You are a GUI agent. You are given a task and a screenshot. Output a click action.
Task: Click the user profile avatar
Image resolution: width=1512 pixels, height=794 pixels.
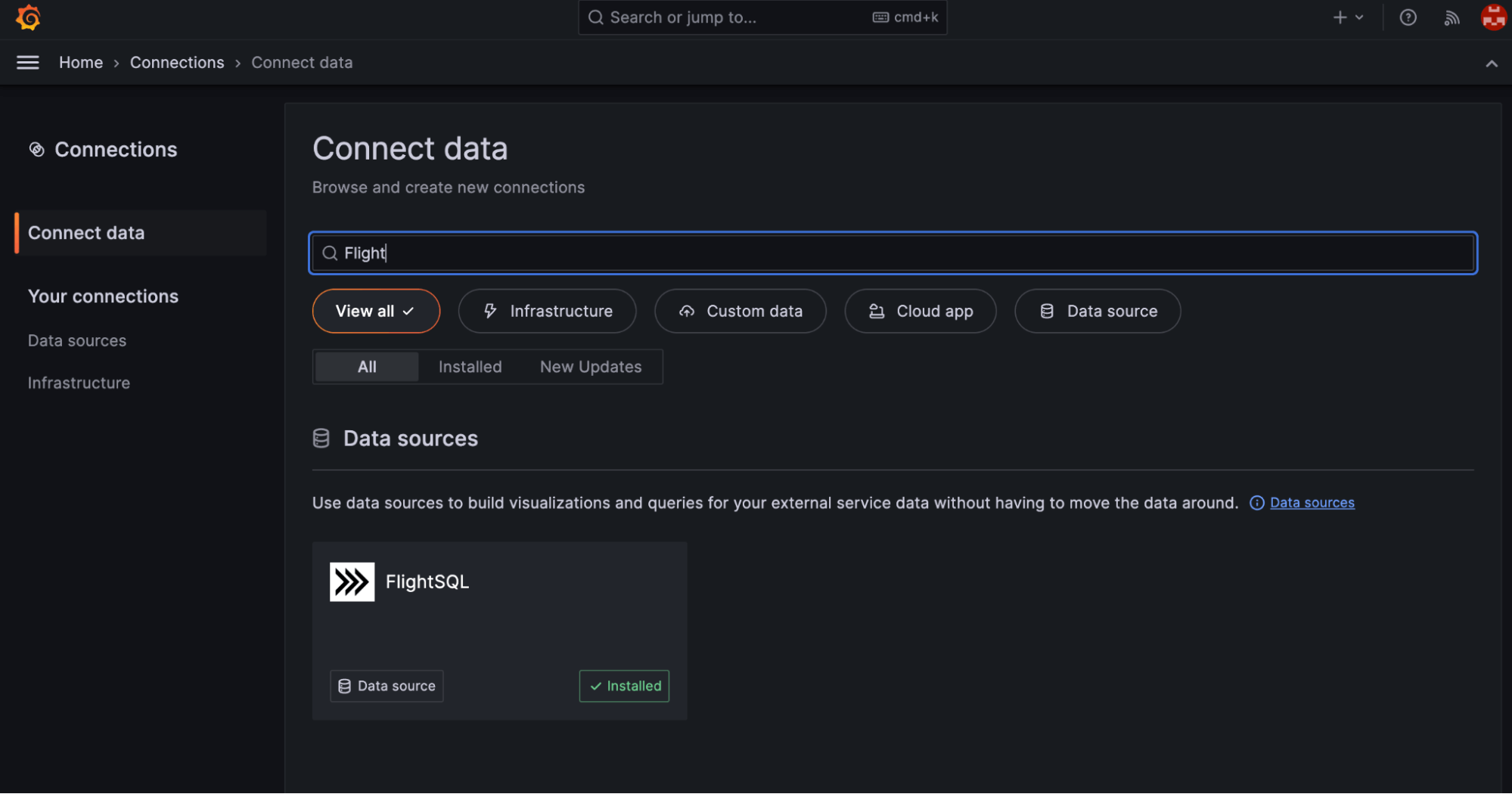(x=1493, y=17)
